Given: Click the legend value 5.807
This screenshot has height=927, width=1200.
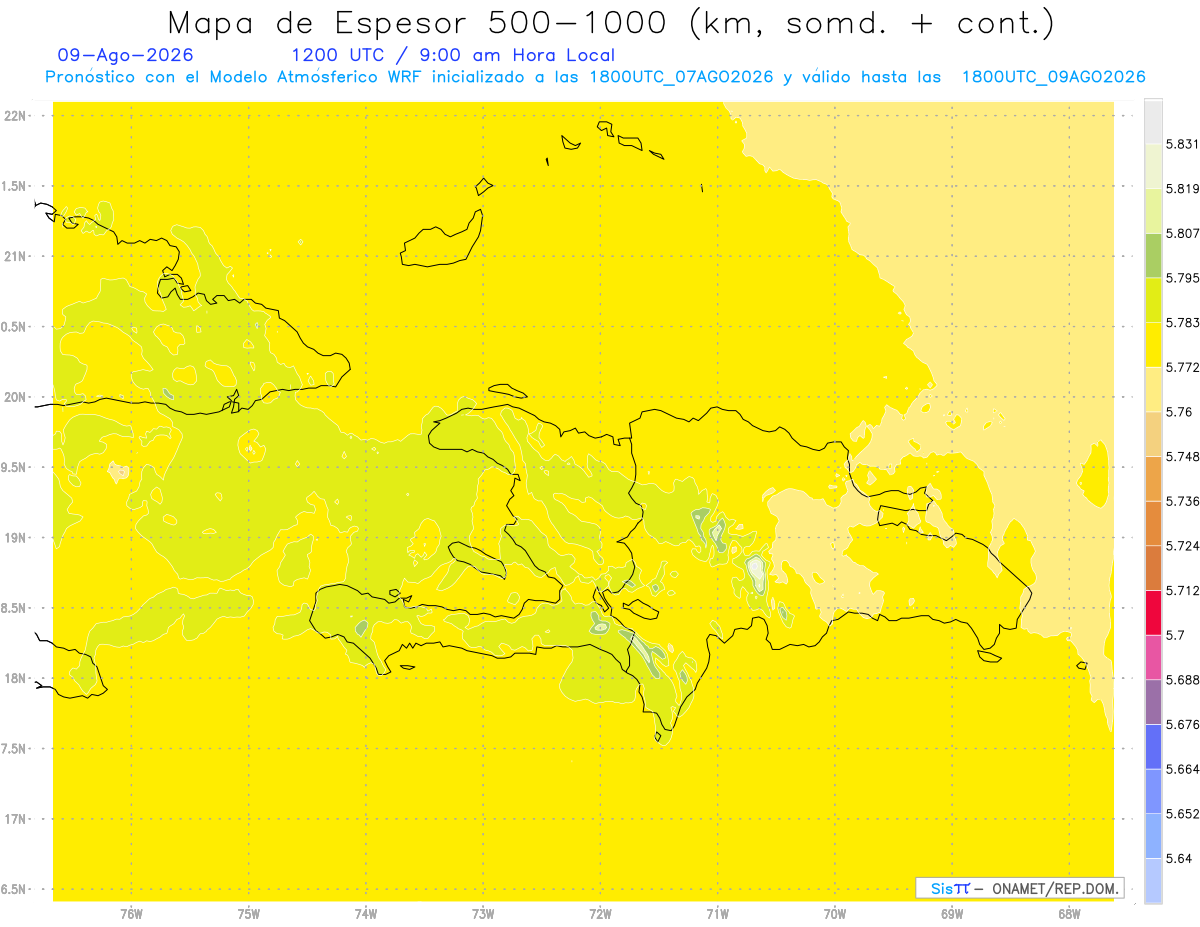Looking at the screenshot, I should click(1183, 233).
